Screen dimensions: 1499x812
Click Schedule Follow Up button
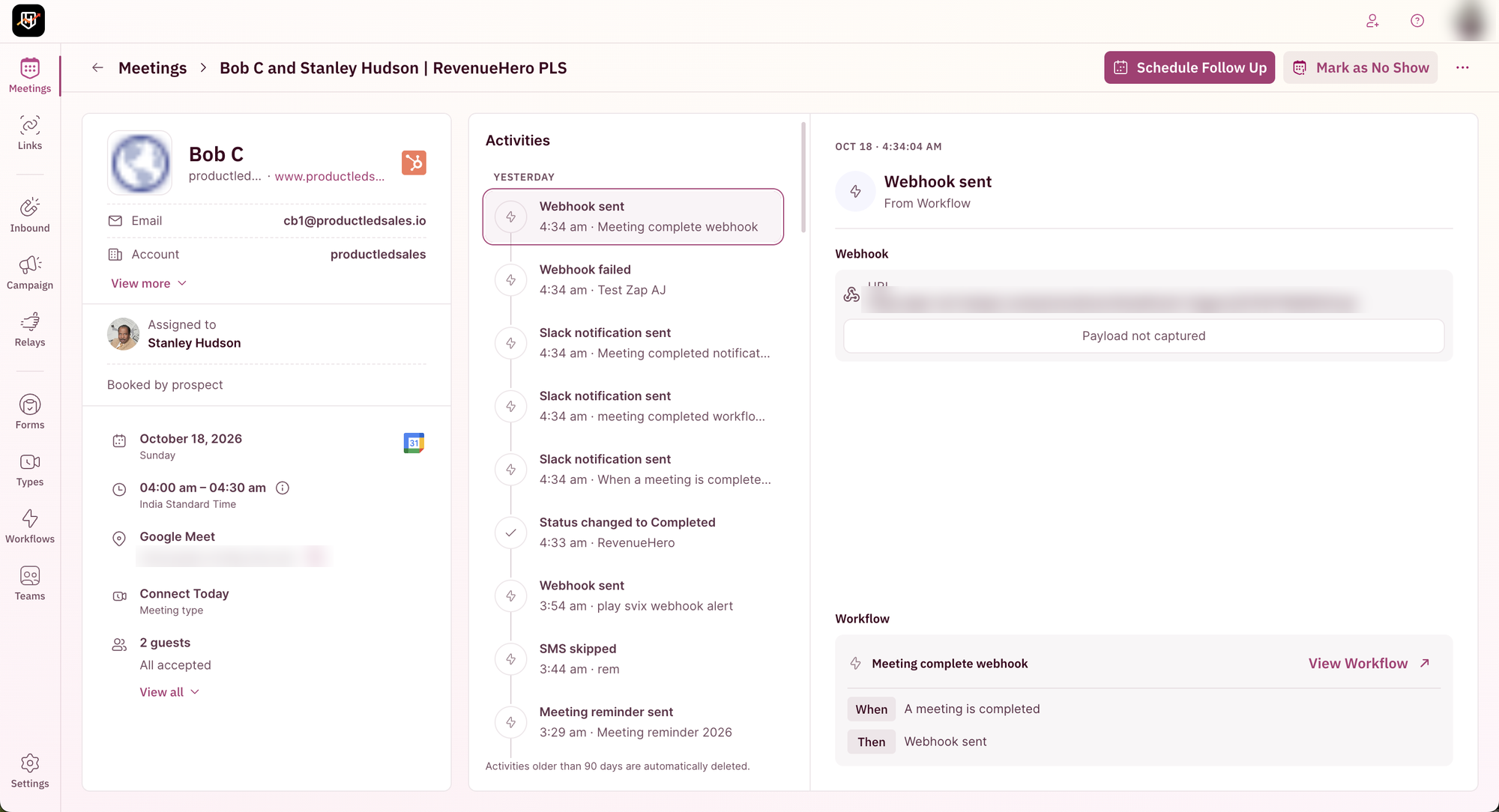click(x=1189, y=67)
